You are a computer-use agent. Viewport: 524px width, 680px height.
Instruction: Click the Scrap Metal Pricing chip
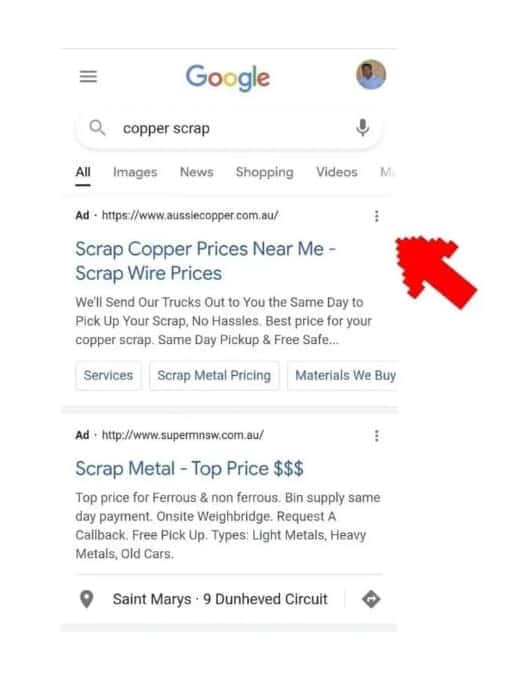pos(214,375)
